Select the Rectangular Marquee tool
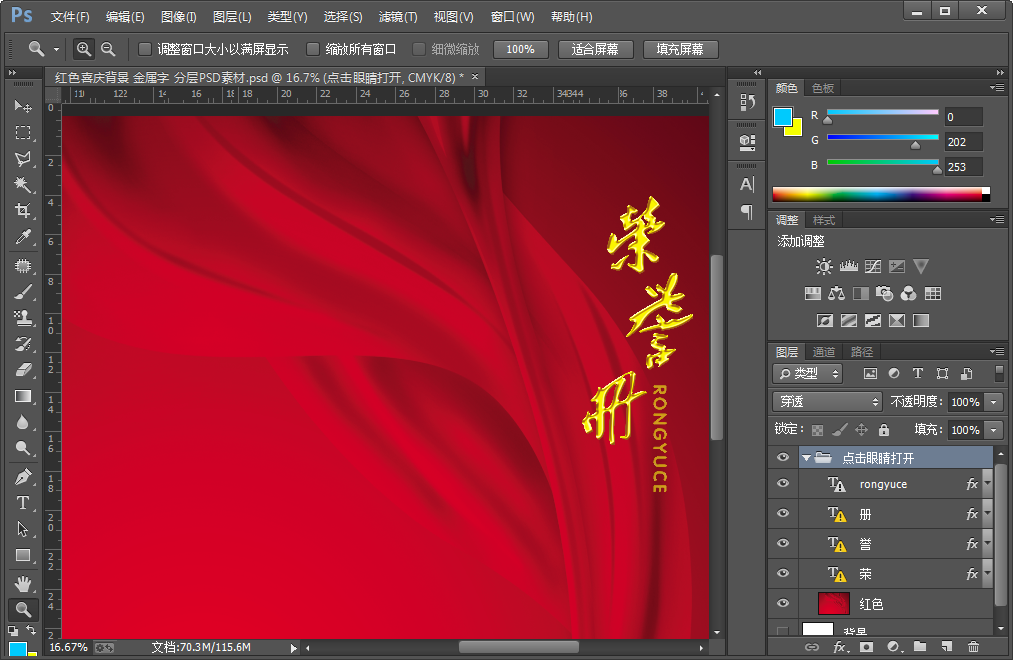 click(23, 132)
